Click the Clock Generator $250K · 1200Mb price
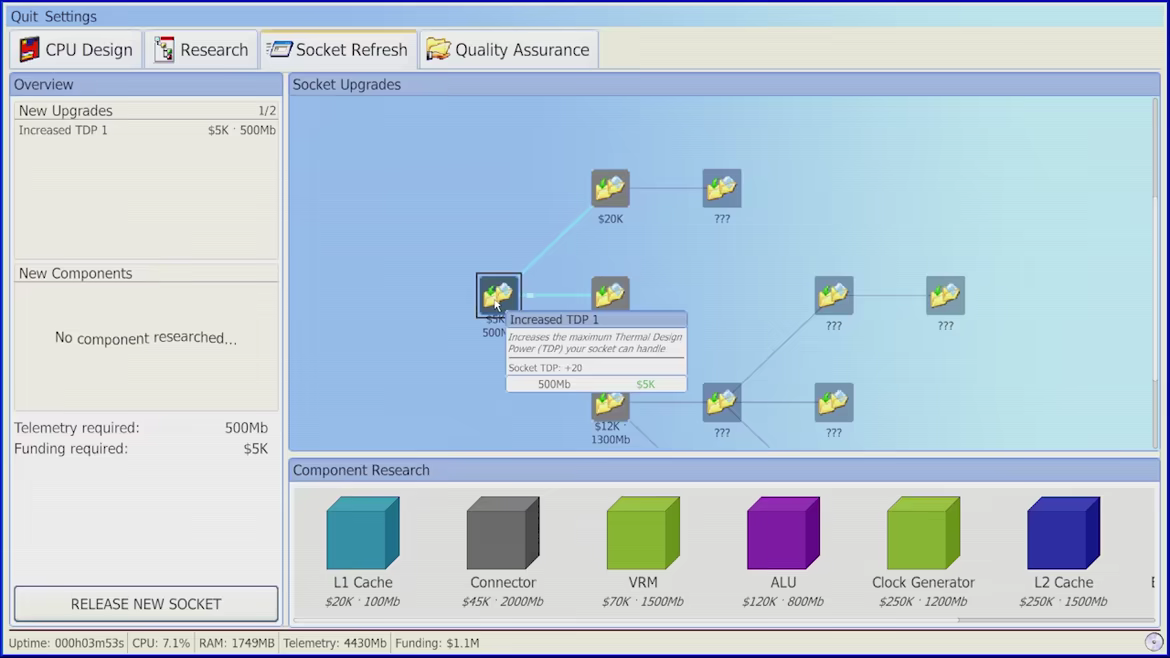This screenshot has height=658, width=1170. pos(924,601)
